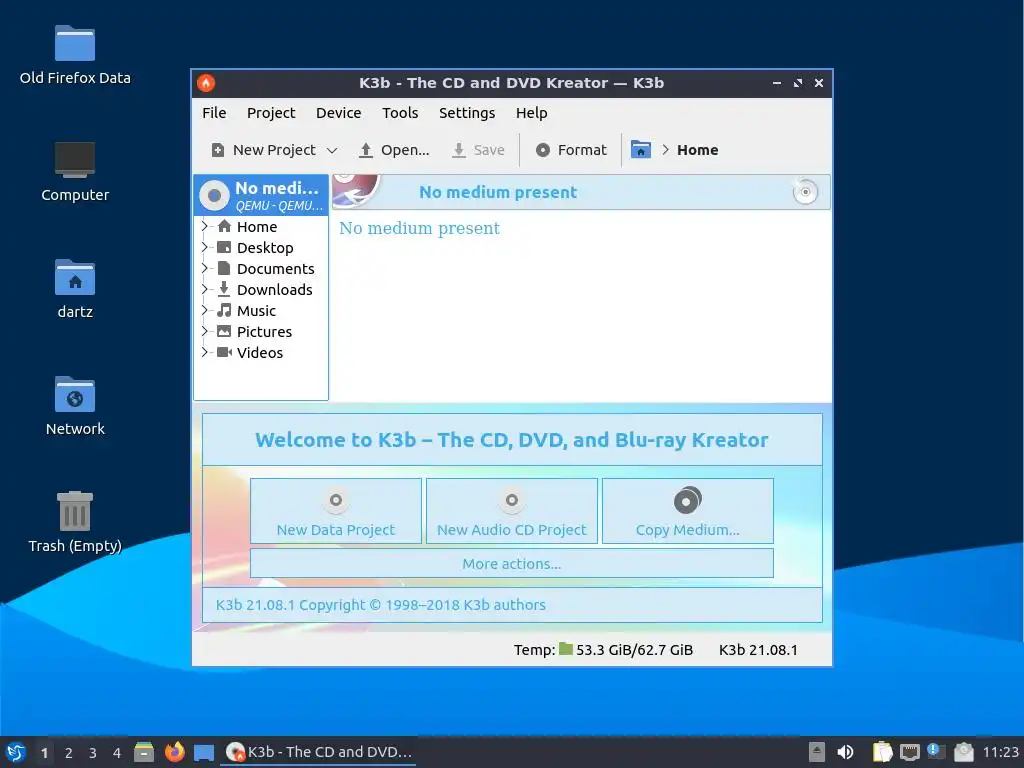
Task: Open the Help menu
Action: pyautogui.click(x=532, y=113)
